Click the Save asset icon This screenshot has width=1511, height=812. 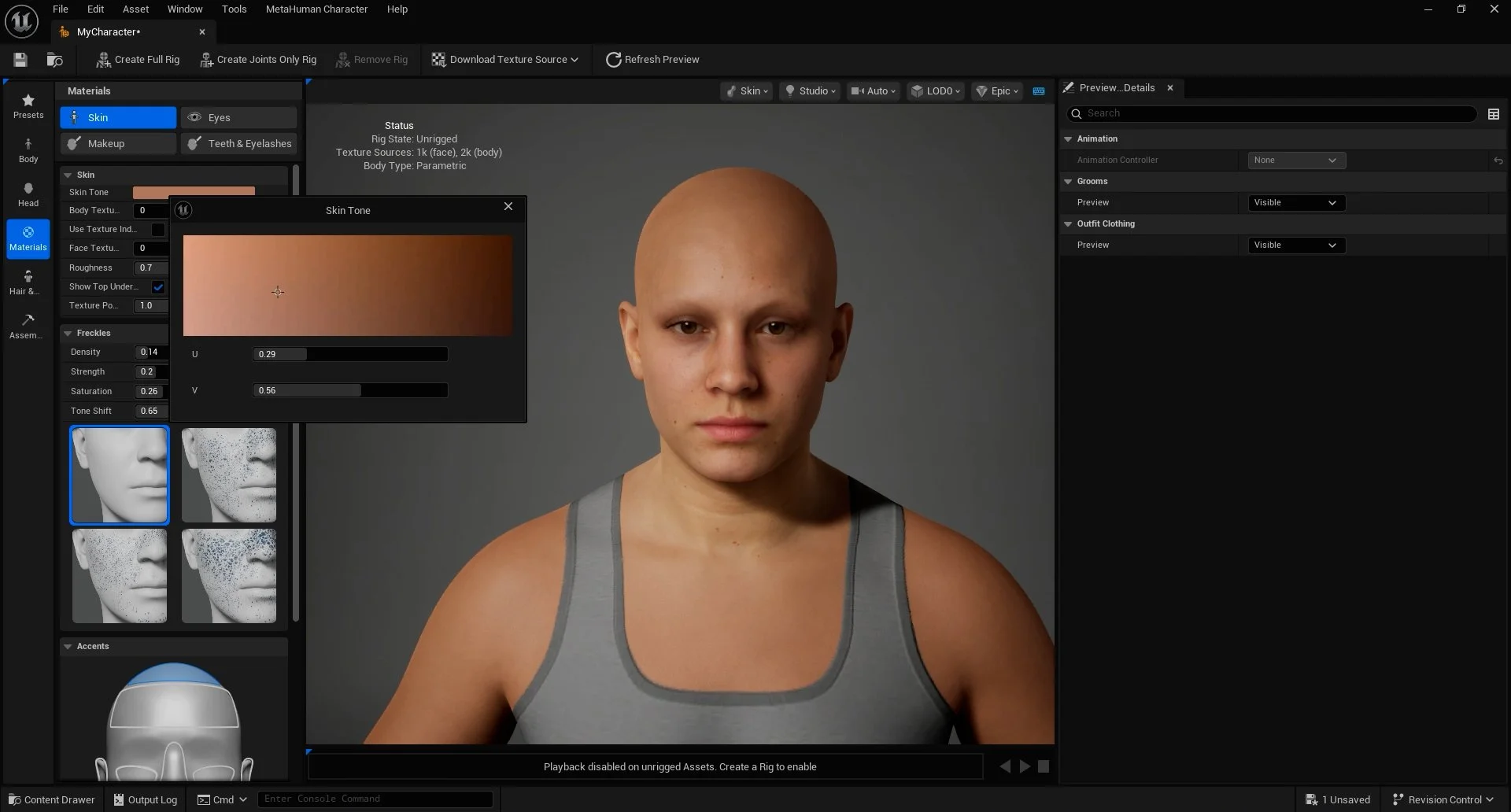20,60
